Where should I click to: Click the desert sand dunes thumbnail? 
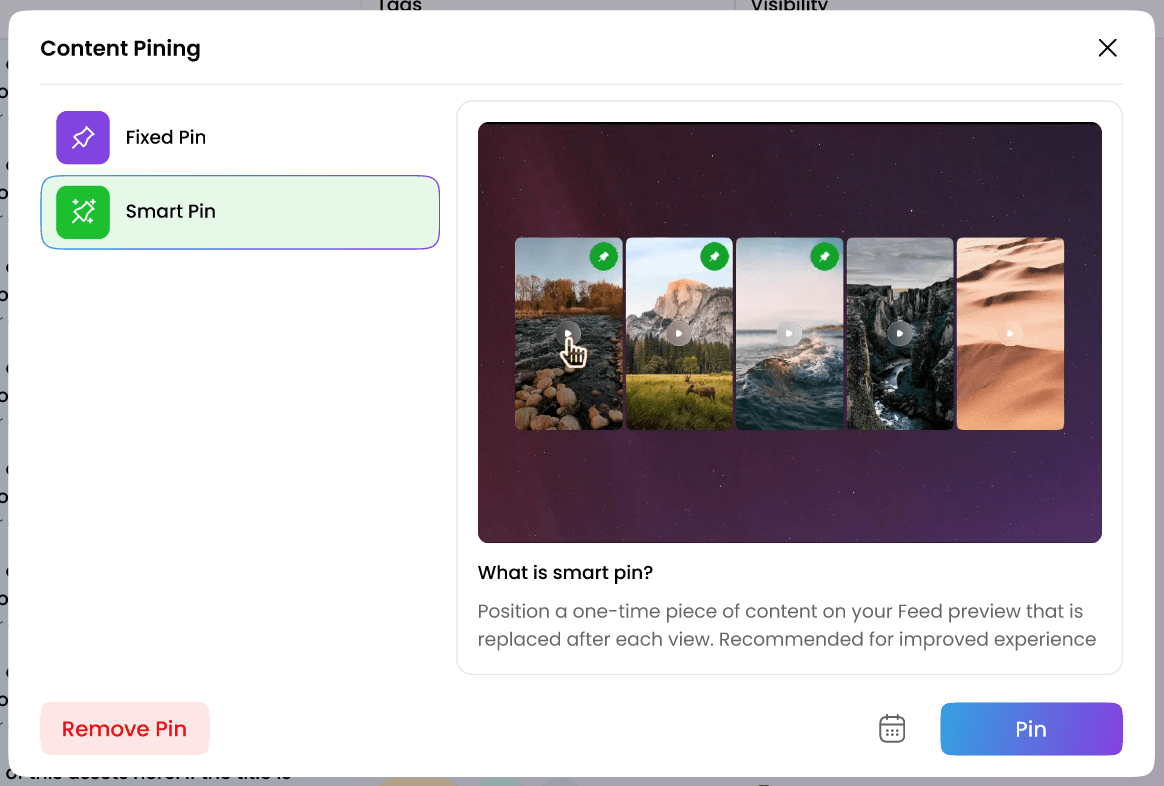tap(1010, 334)
